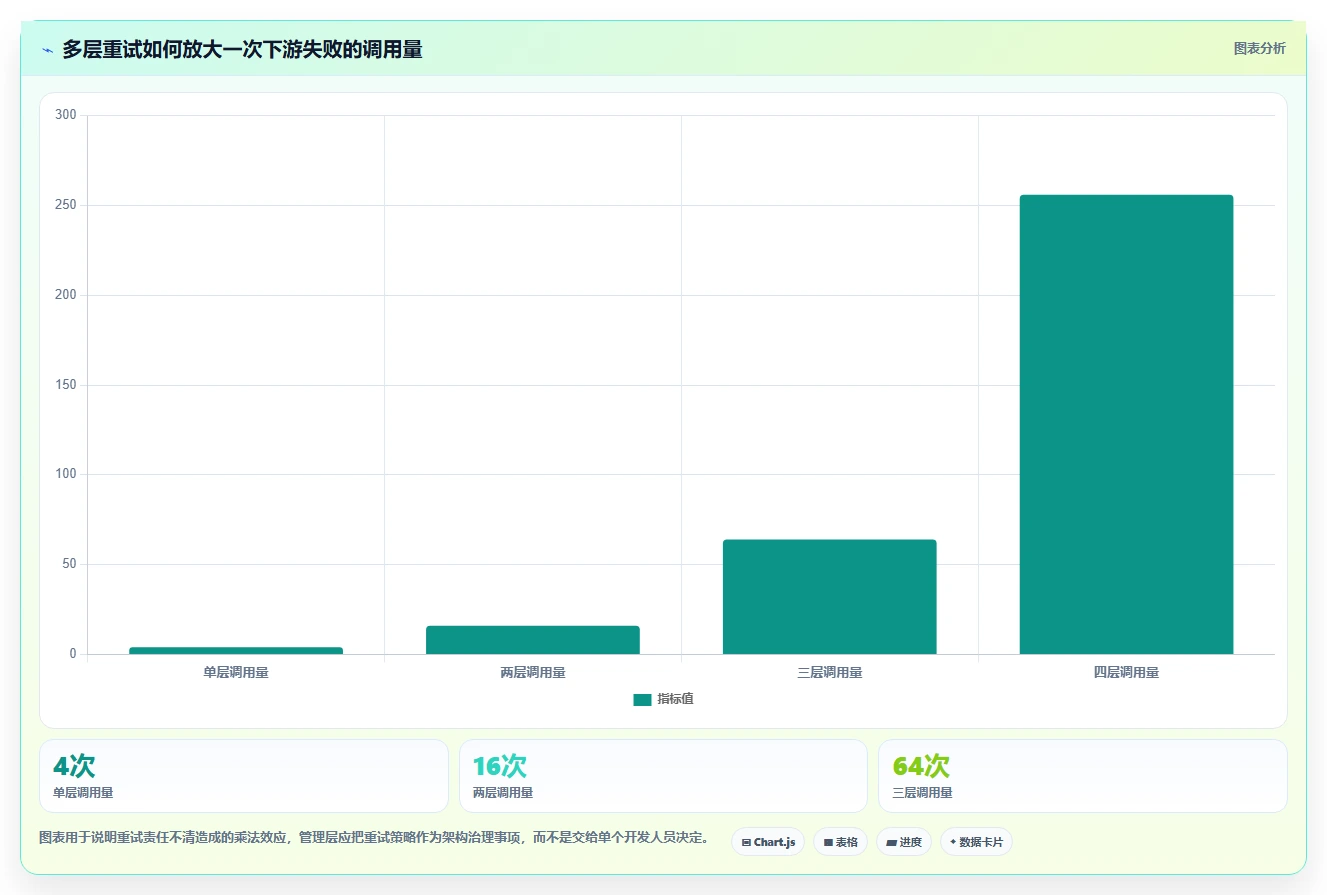Click the y-axis value 100

coord(66,474)
